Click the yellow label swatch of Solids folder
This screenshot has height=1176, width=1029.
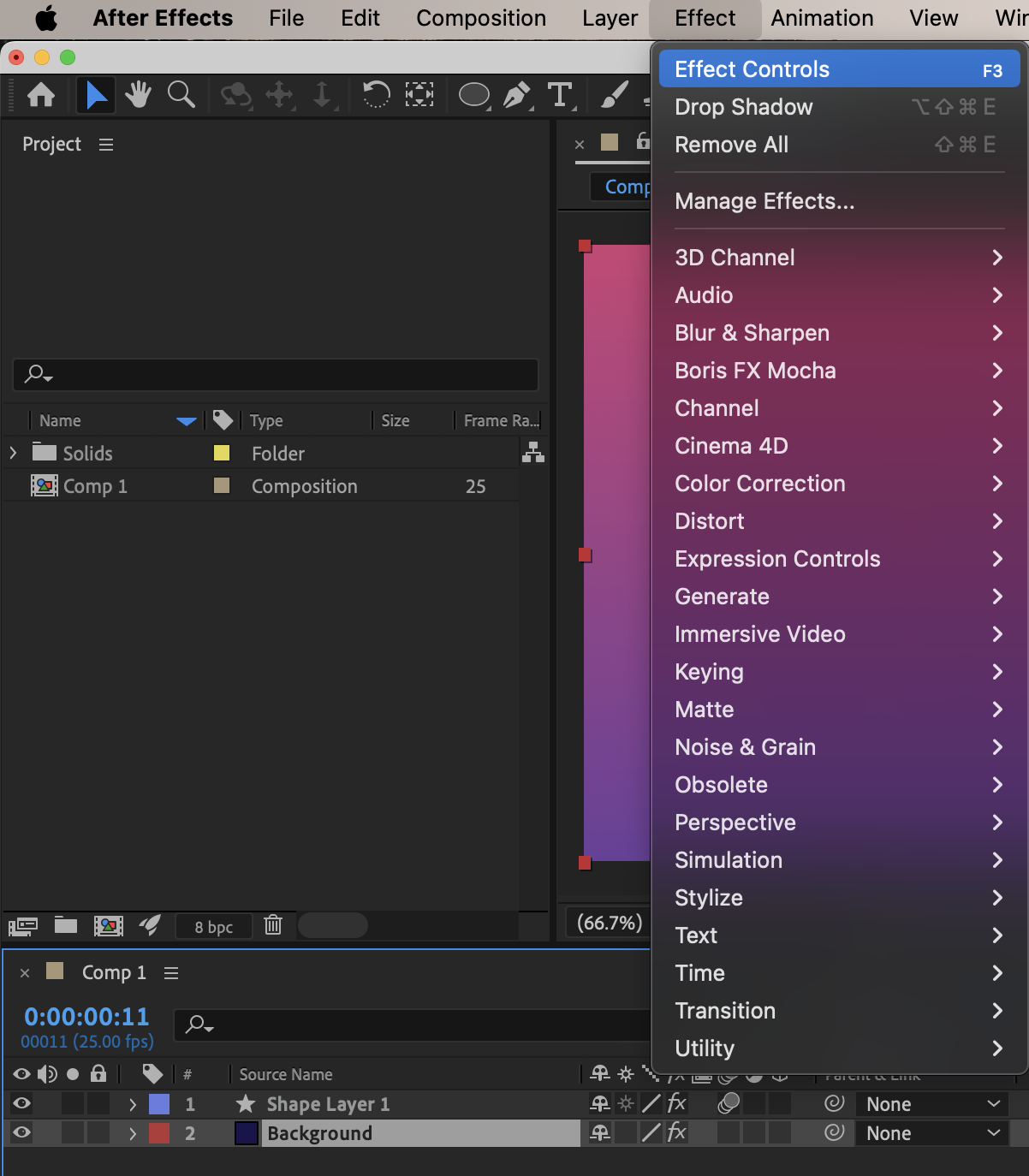coord(222,453)
